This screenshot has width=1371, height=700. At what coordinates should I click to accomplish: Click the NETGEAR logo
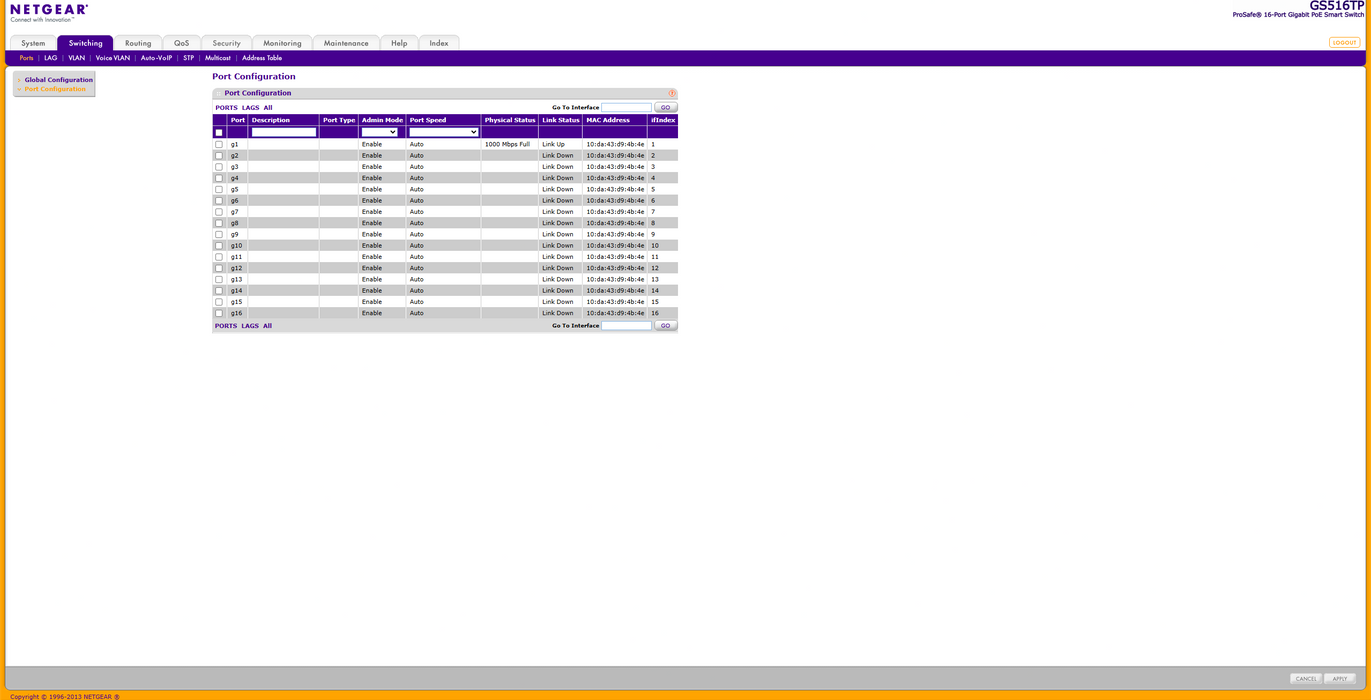click(49, 12)
